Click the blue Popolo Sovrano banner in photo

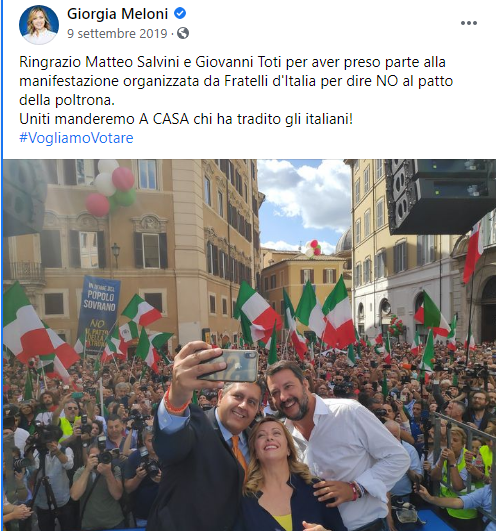(99, 313)
